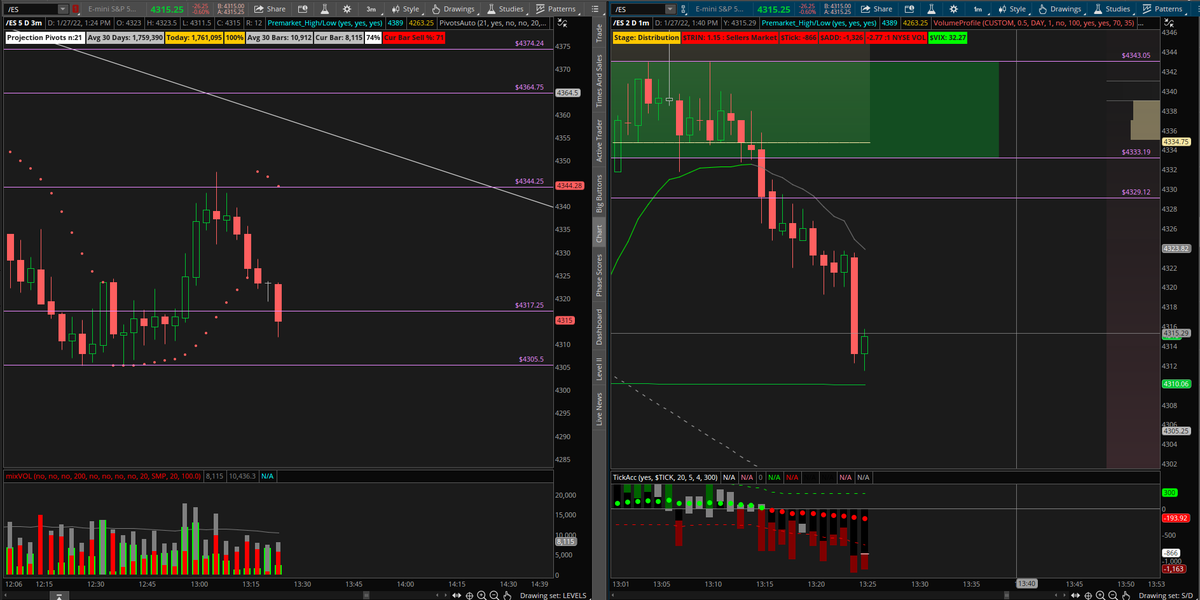Open quick quote icon in right chart toolbar
This screenshot has height=600, width=1200.
[x=910, y=9]
